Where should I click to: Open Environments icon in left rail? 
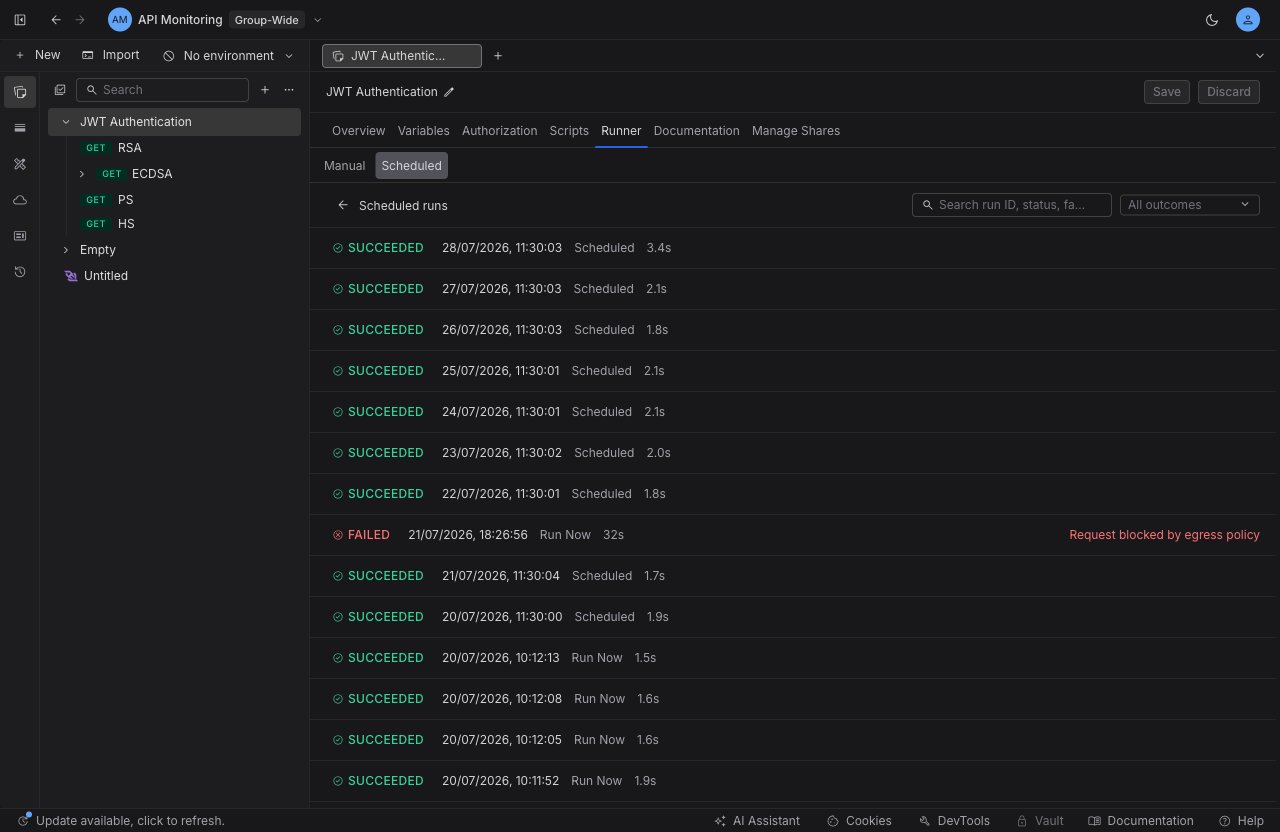tap(20, 128)
